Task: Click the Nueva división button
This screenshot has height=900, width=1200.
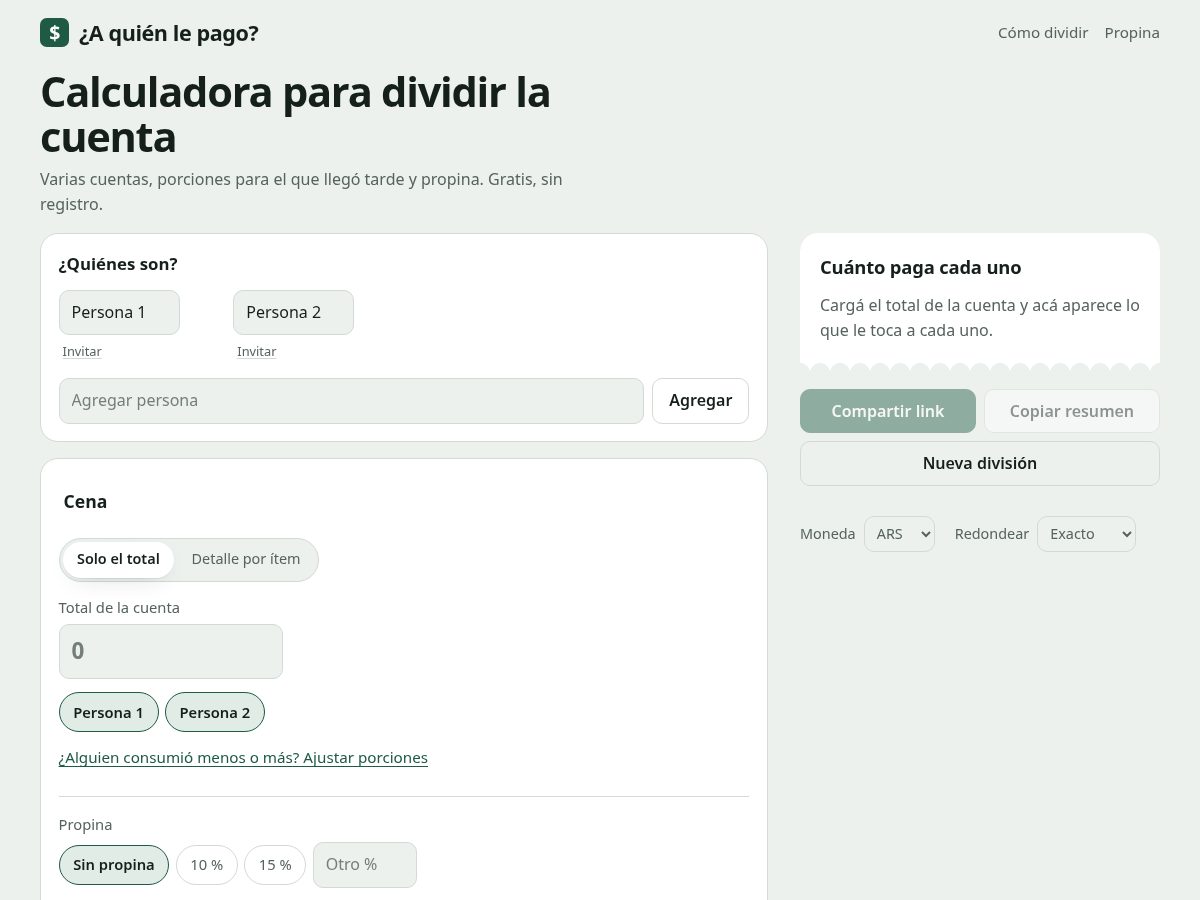Action: 980,463
